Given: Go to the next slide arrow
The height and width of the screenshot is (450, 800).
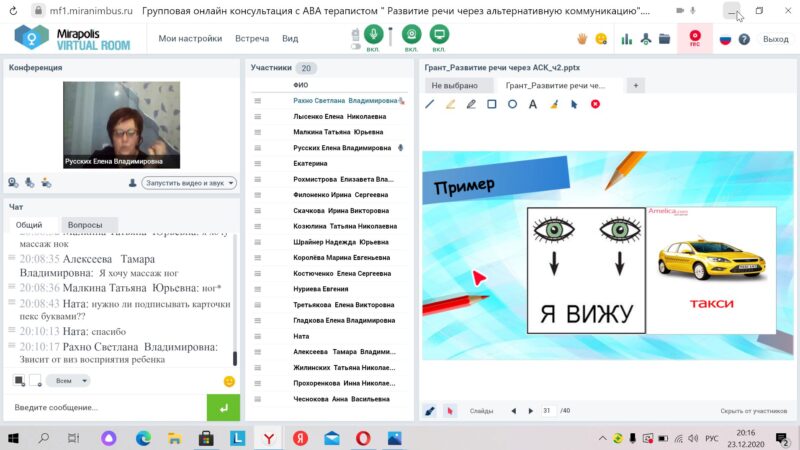Looking at the screenshot, I should [531, 411].
